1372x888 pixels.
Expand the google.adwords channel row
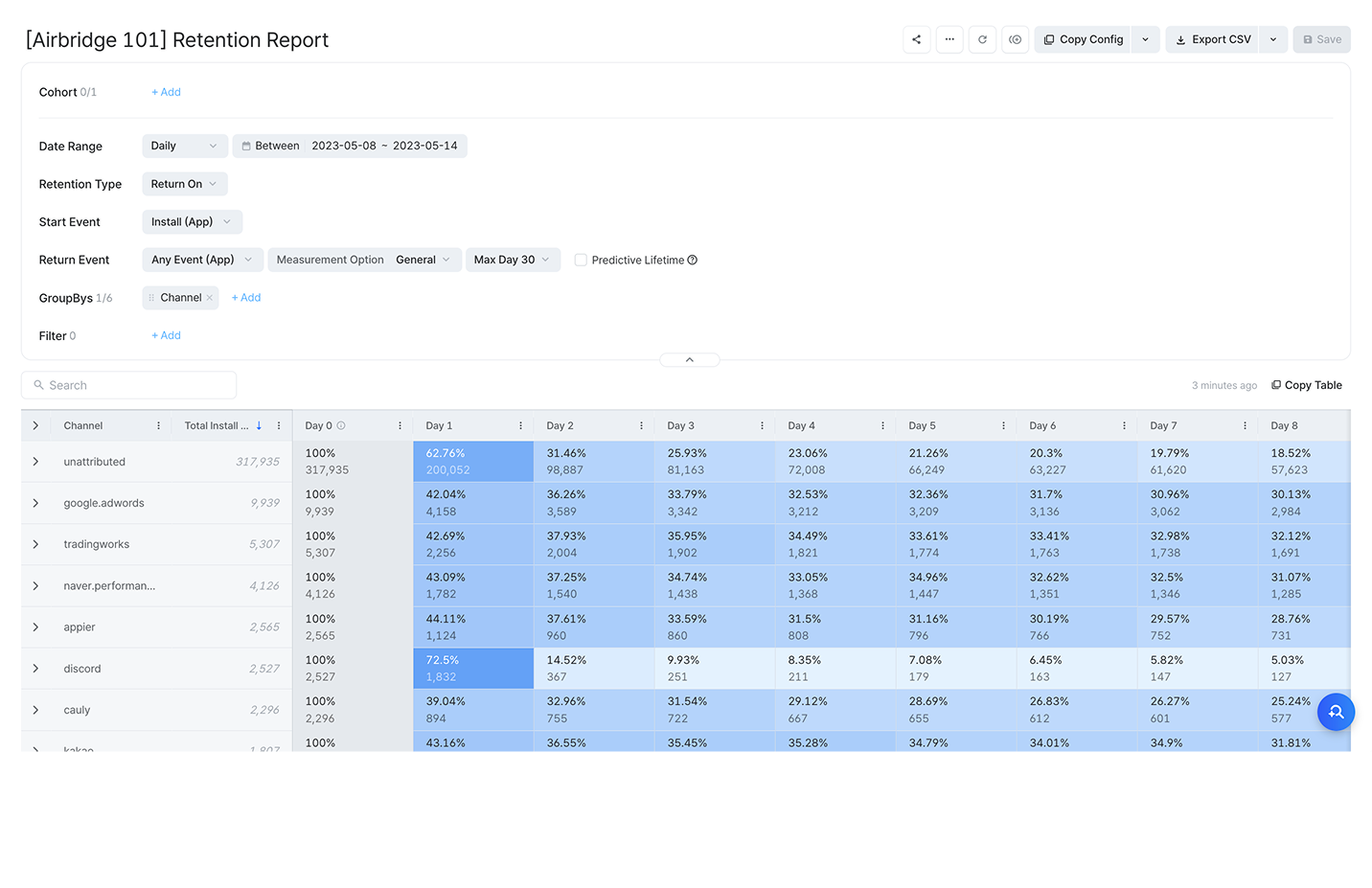tap(35, 503)
